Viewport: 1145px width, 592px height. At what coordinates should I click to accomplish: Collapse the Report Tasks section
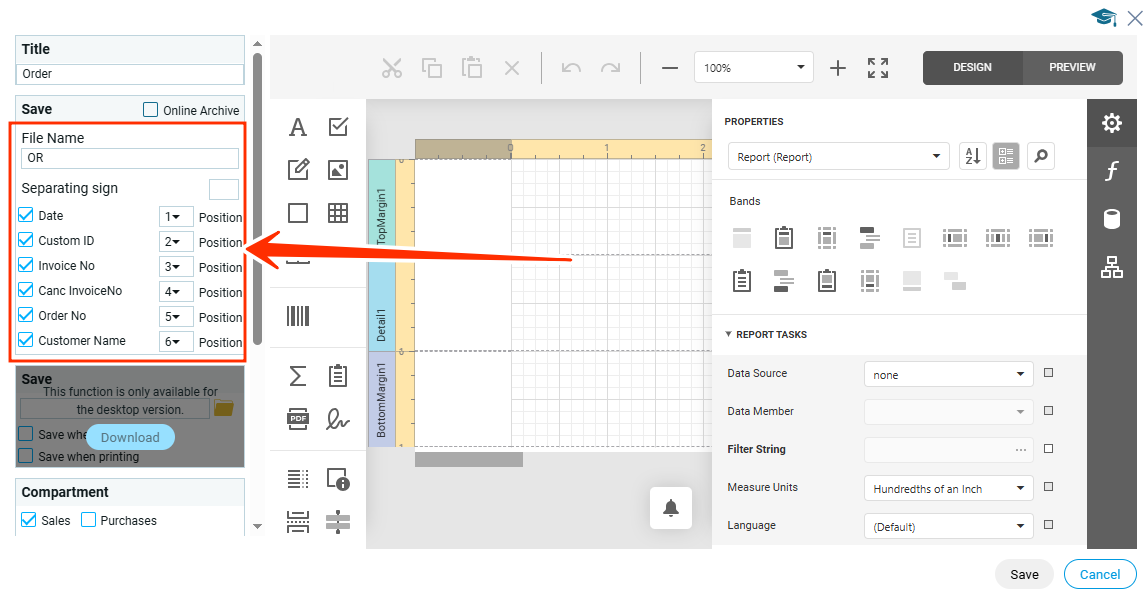(728, 335)
